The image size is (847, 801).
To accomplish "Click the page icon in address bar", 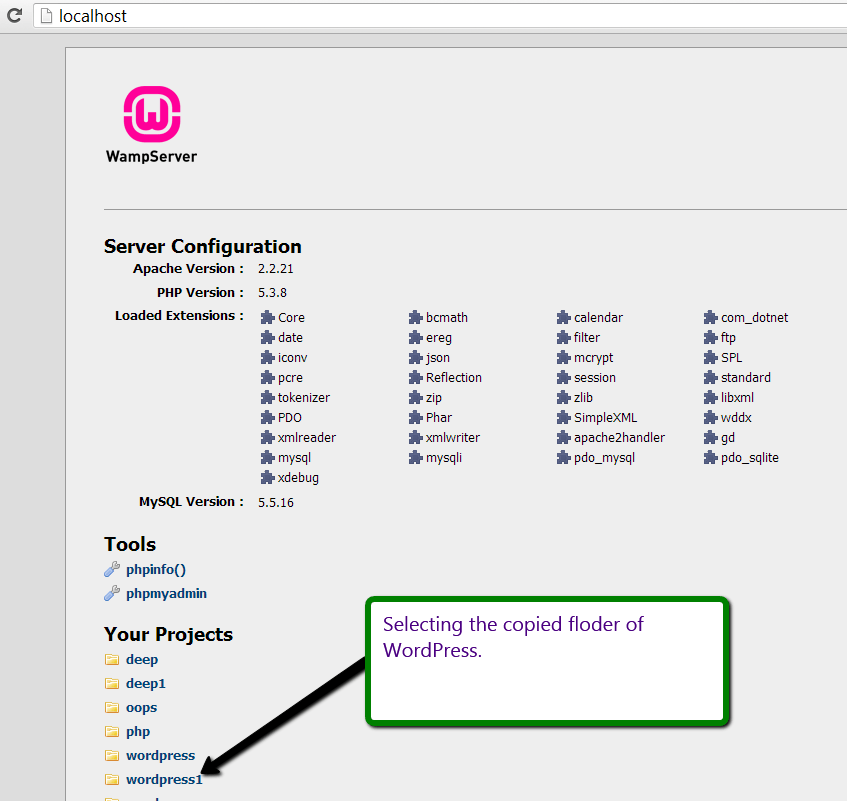I will (x=47, y=16).
